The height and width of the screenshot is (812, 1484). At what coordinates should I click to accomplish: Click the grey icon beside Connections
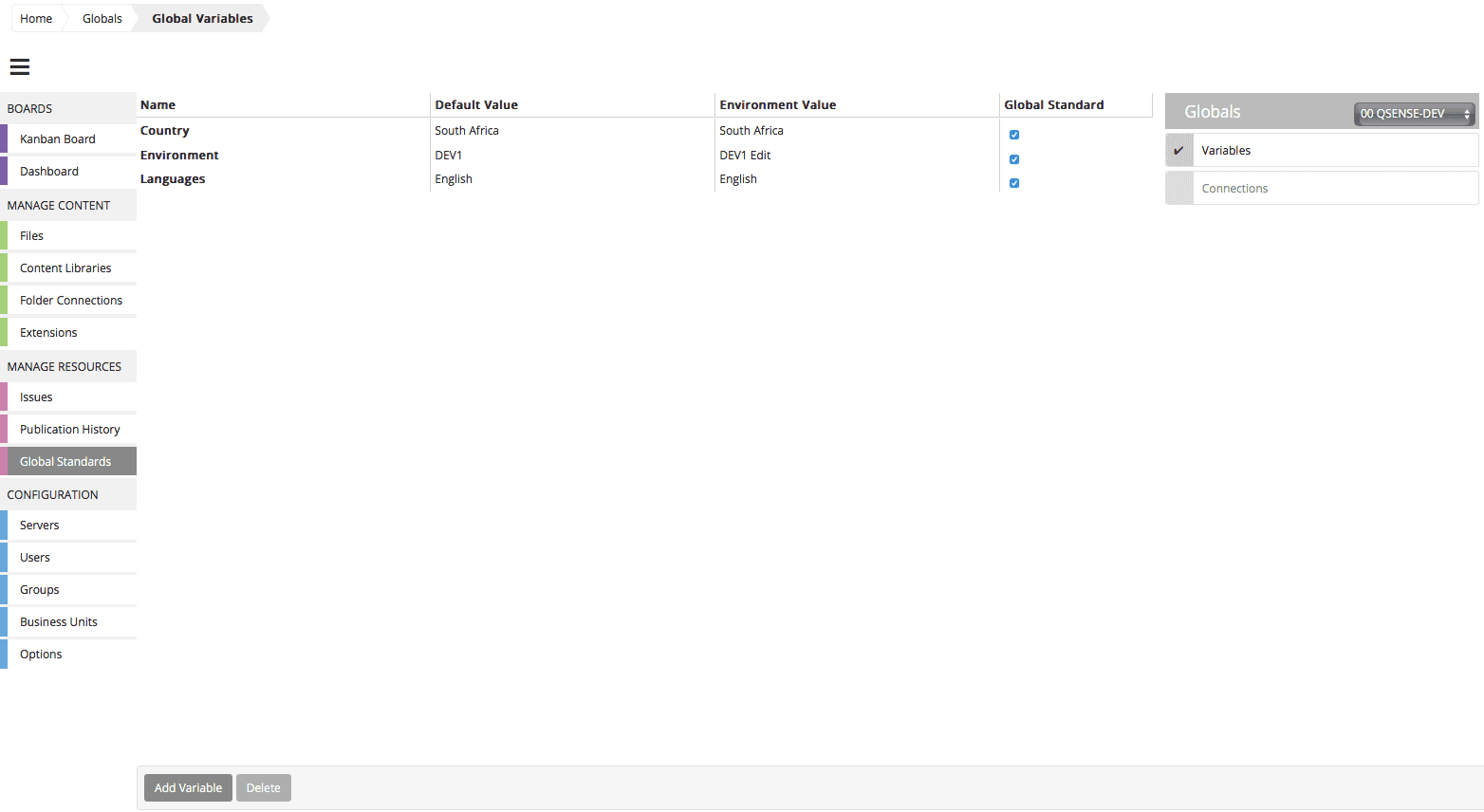click(1178, 188)
